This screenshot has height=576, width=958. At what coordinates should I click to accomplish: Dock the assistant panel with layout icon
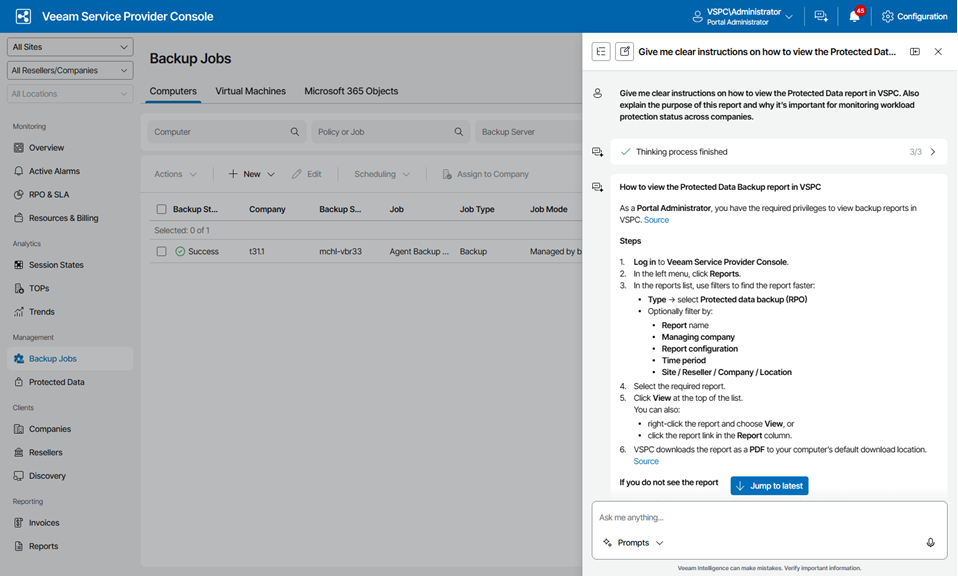click(x=915, y=52)
